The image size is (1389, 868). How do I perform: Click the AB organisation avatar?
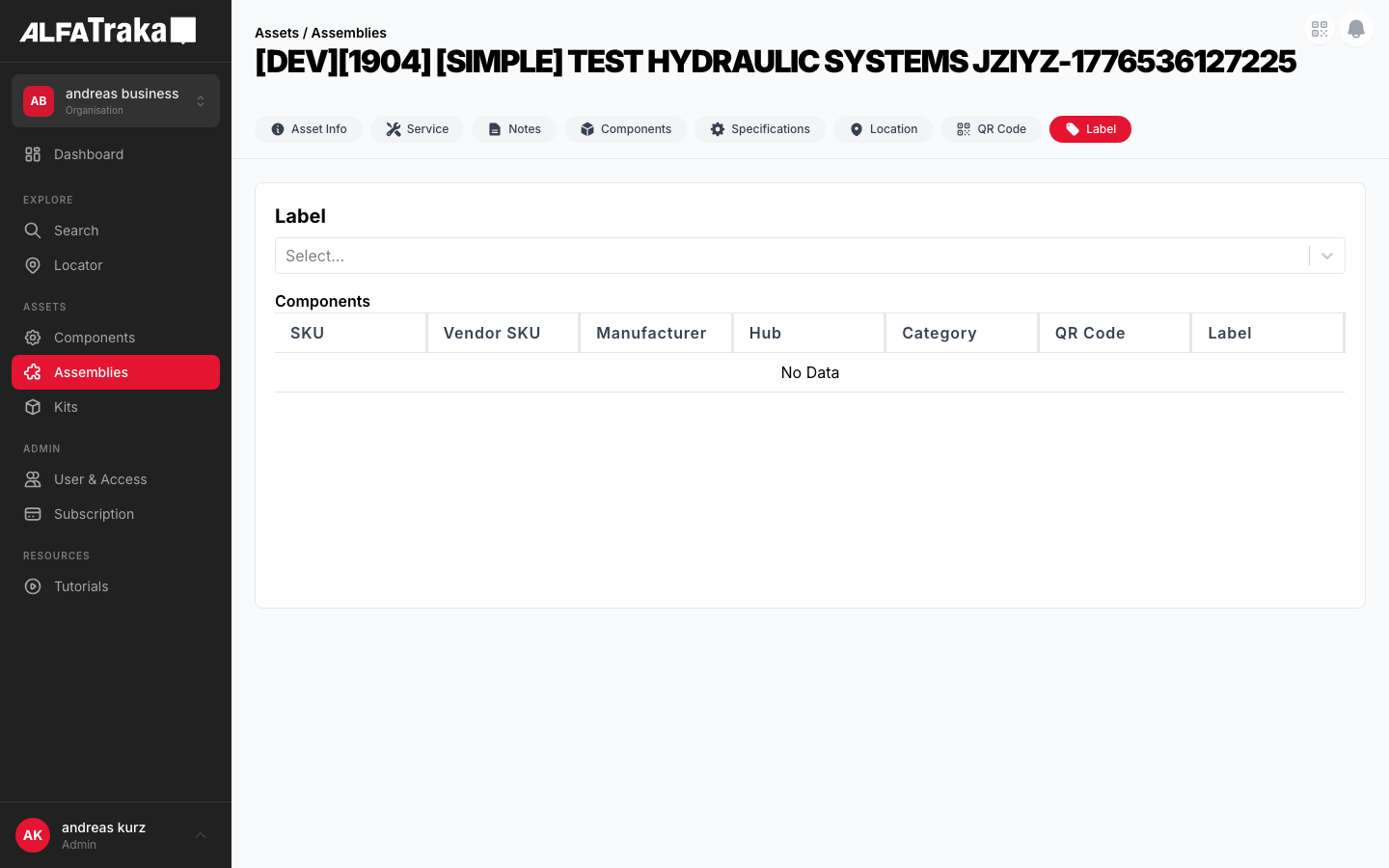pos(39,101)
